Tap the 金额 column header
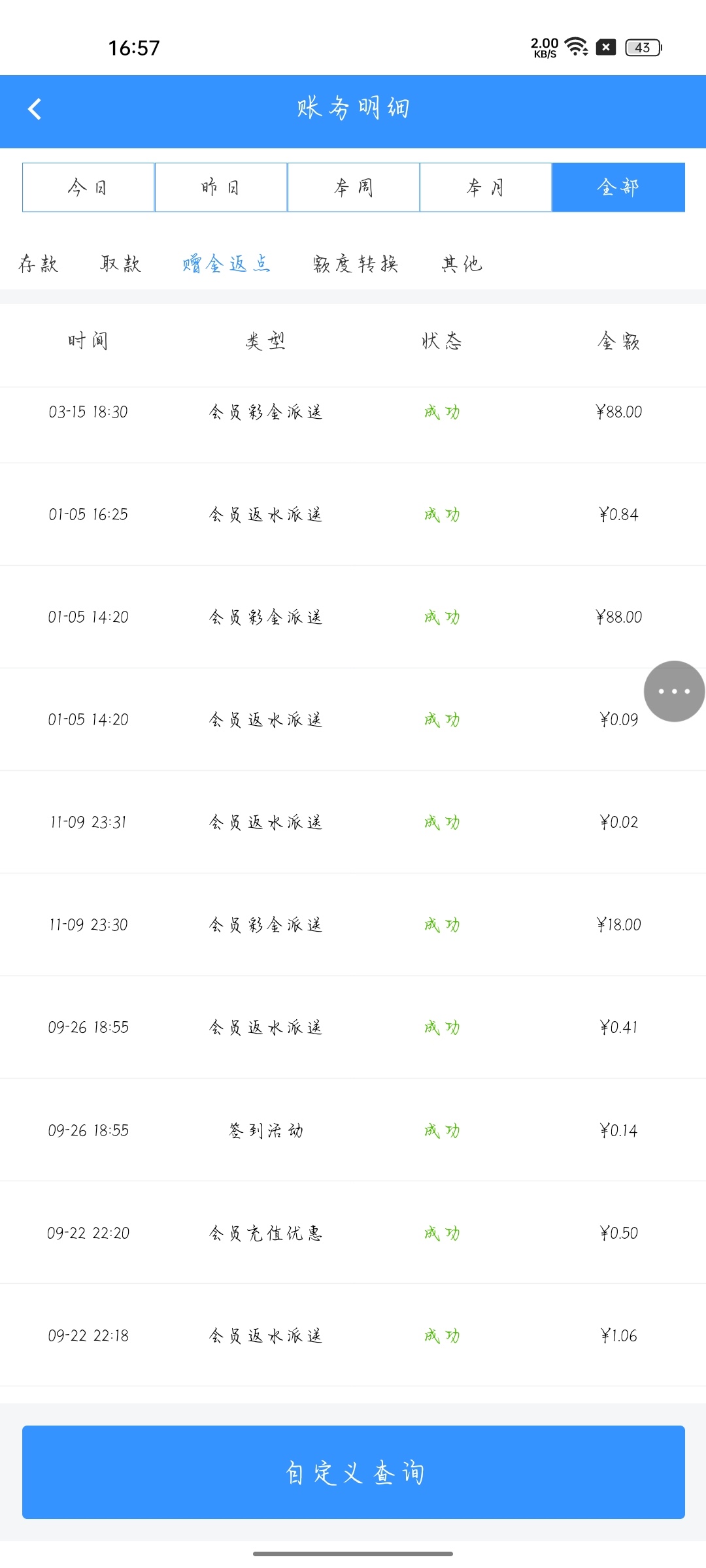 tap(618, 341)
